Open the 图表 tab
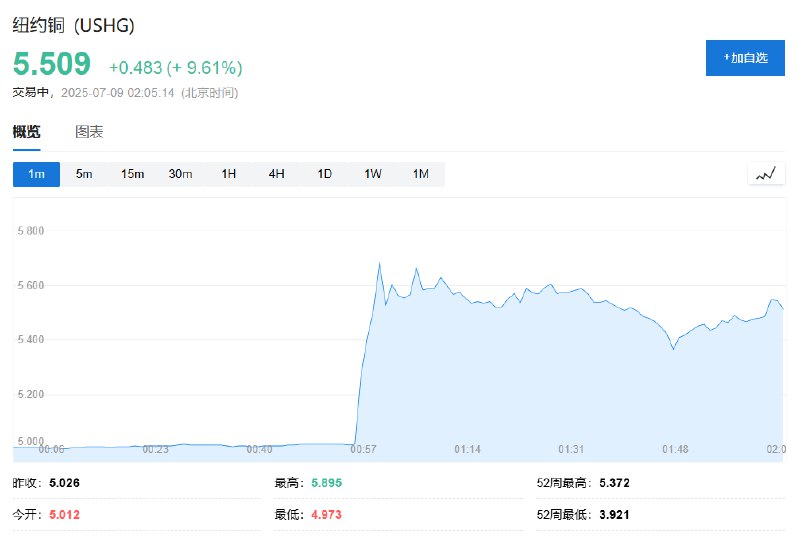800x538 pixels. (x=89, y=132)
